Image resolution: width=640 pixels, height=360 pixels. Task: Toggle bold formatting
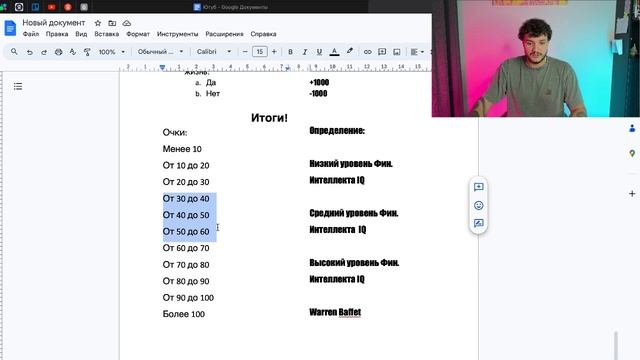[x=290, y=52]
